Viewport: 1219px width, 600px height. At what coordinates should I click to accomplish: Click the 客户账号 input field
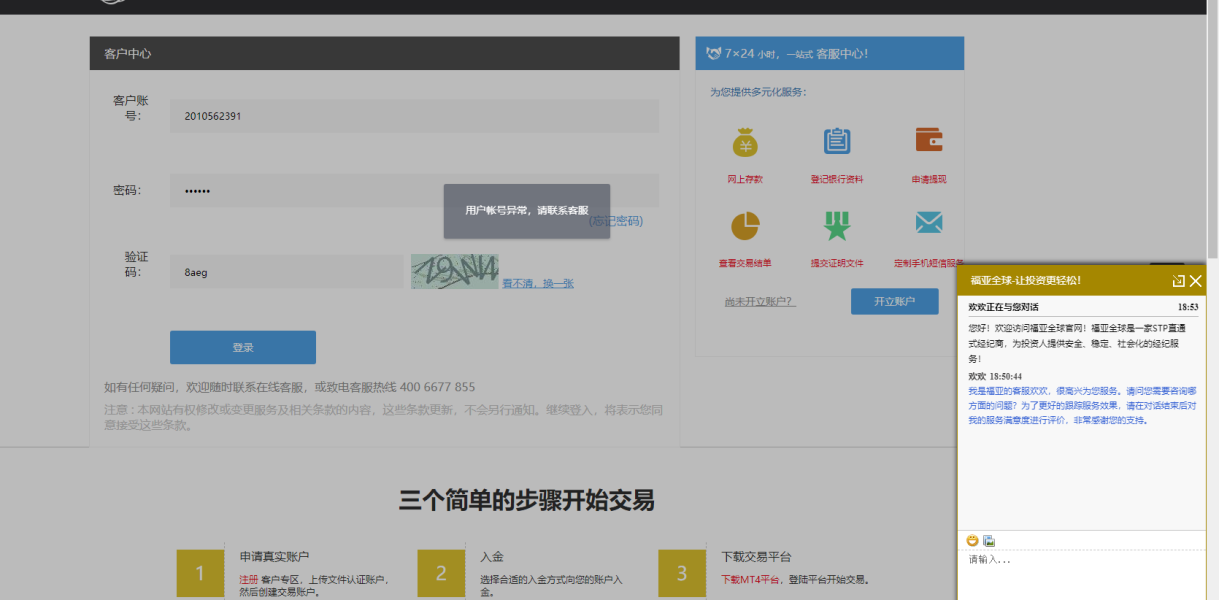414,116
